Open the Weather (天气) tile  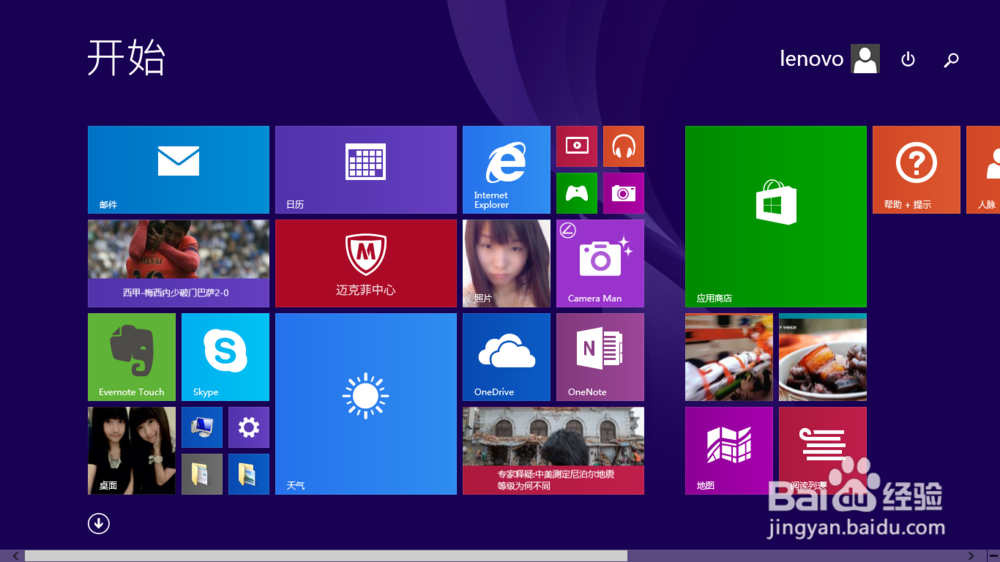point(366,404)
